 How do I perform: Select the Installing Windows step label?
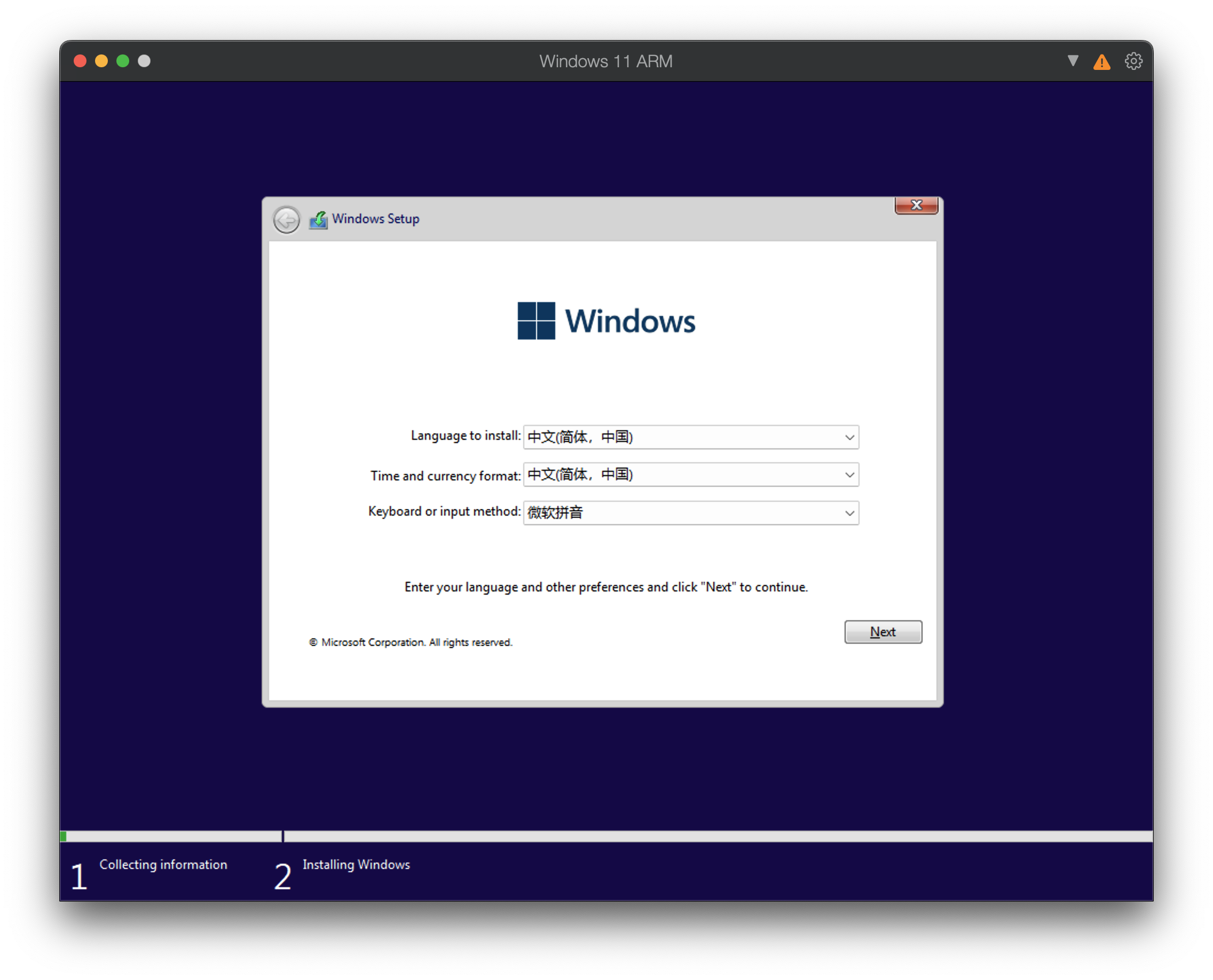[356, 864]
